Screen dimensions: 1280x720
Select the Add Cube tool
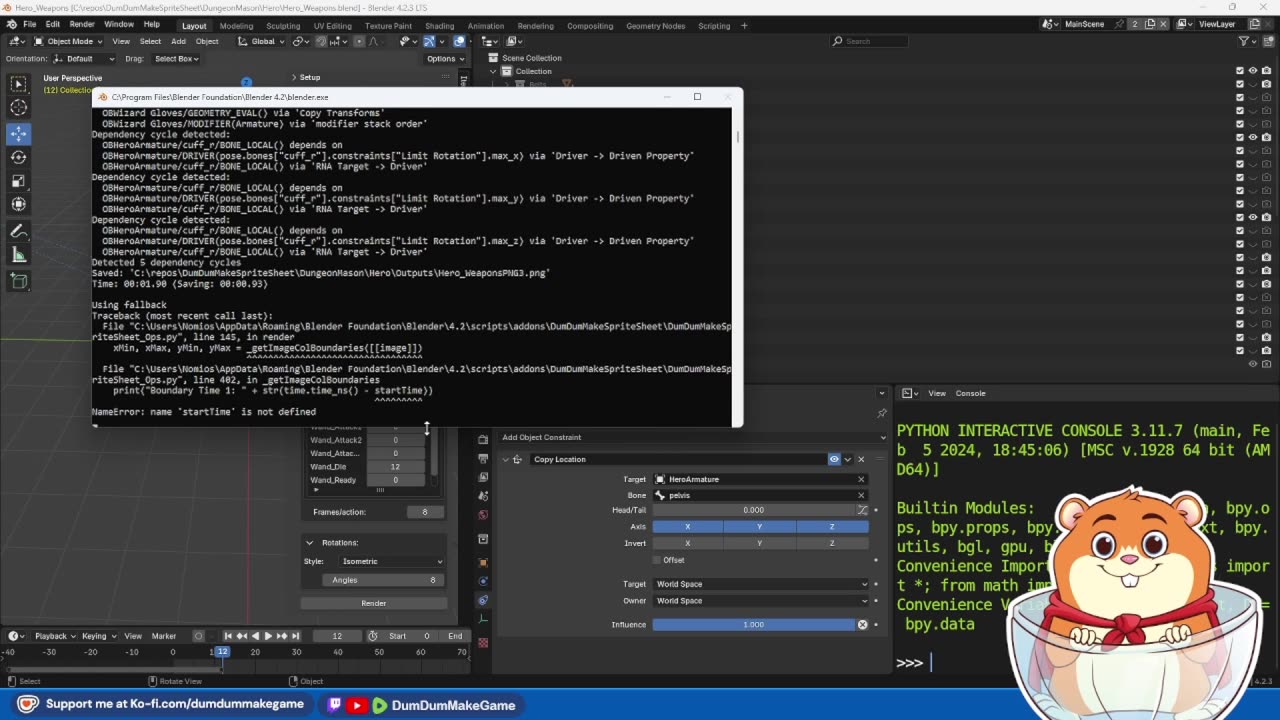click(x=19, y=281)
